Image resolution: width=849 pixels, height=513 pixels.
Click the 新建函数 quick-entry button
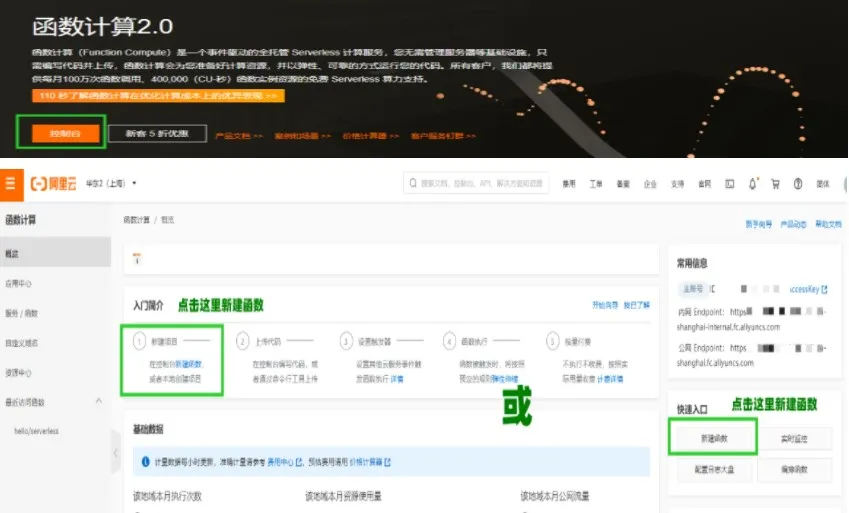pyautogui.click(x=714, y=438)
